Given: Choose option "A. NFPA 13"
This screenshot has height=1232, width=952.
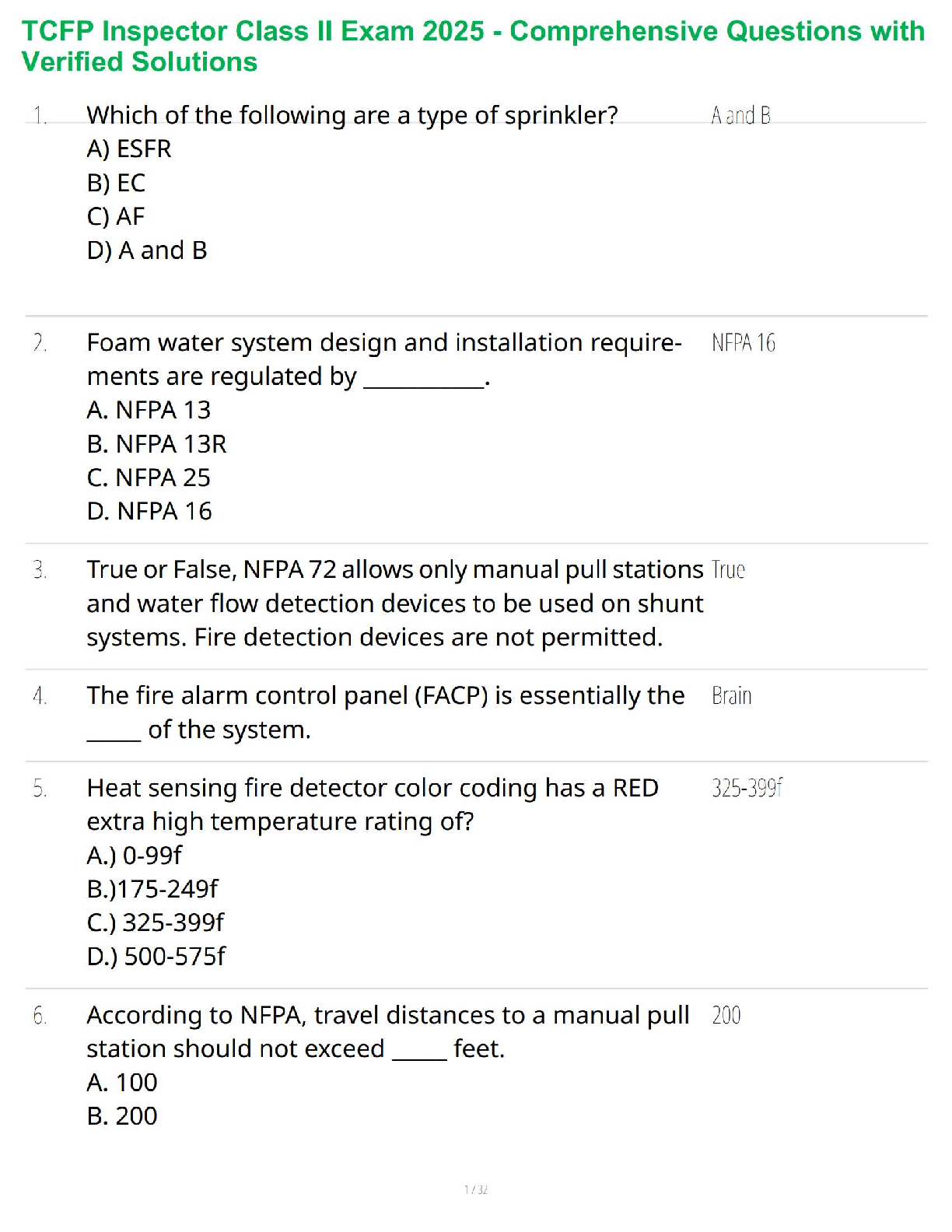Looking at the screenshot, I should (149, 410).
